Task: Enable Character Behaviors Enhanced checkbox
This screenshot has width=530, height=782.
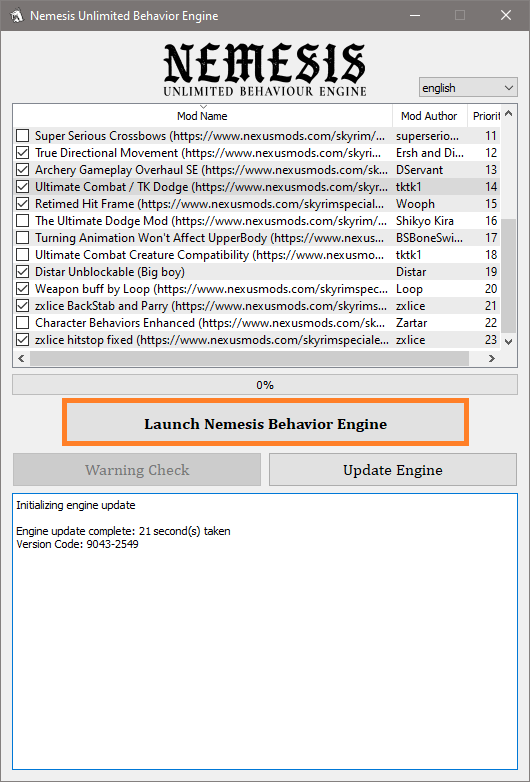Action: tap(22, 323)
